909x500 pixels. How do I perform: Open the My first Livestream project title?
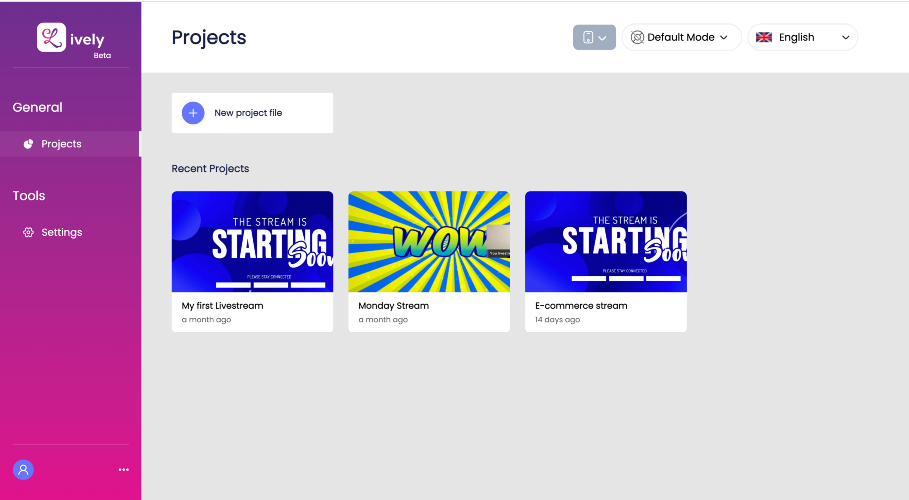(x=222, y=306)
